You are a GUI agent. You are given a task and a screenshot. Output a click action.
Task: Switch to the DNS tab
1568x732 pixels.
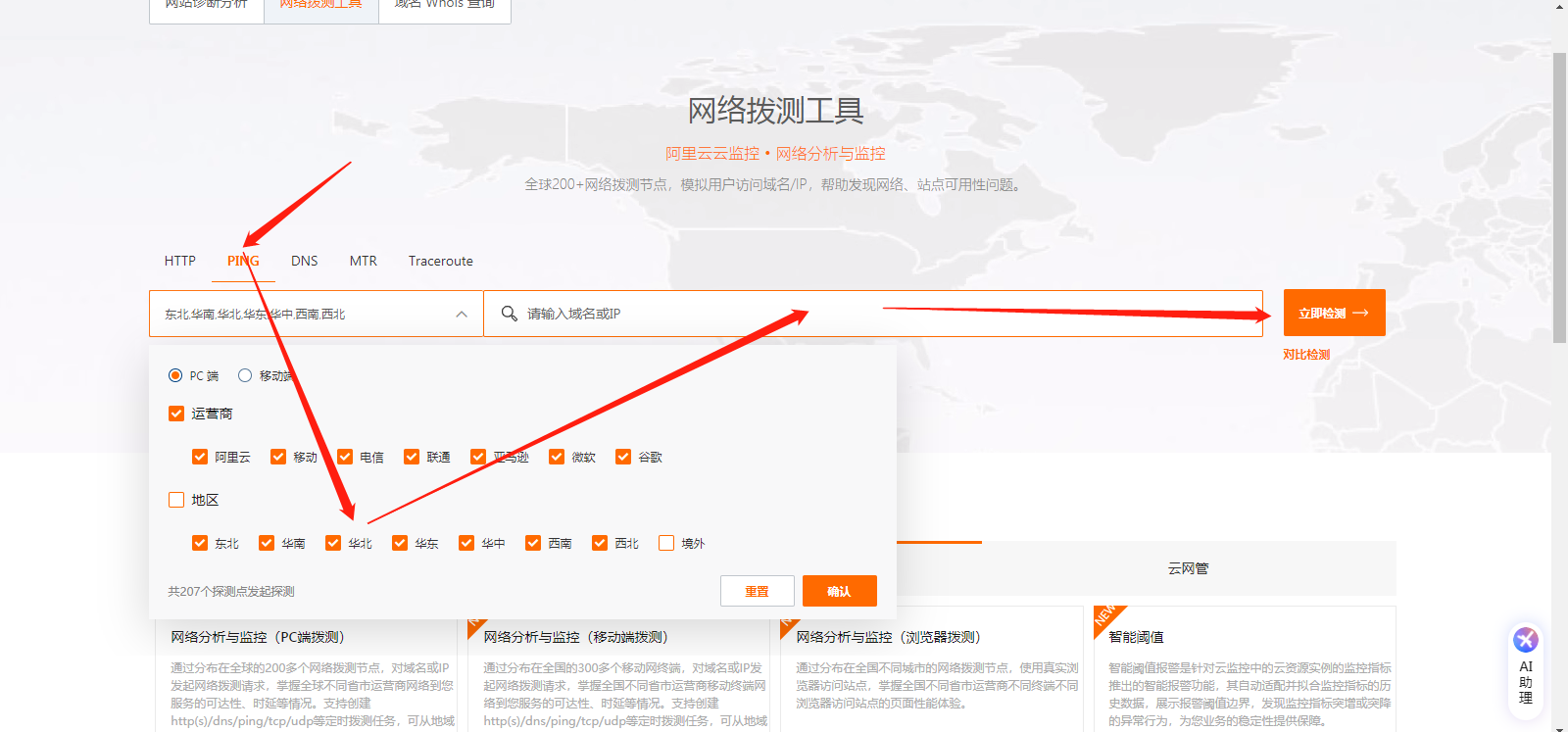click(304, 261)
